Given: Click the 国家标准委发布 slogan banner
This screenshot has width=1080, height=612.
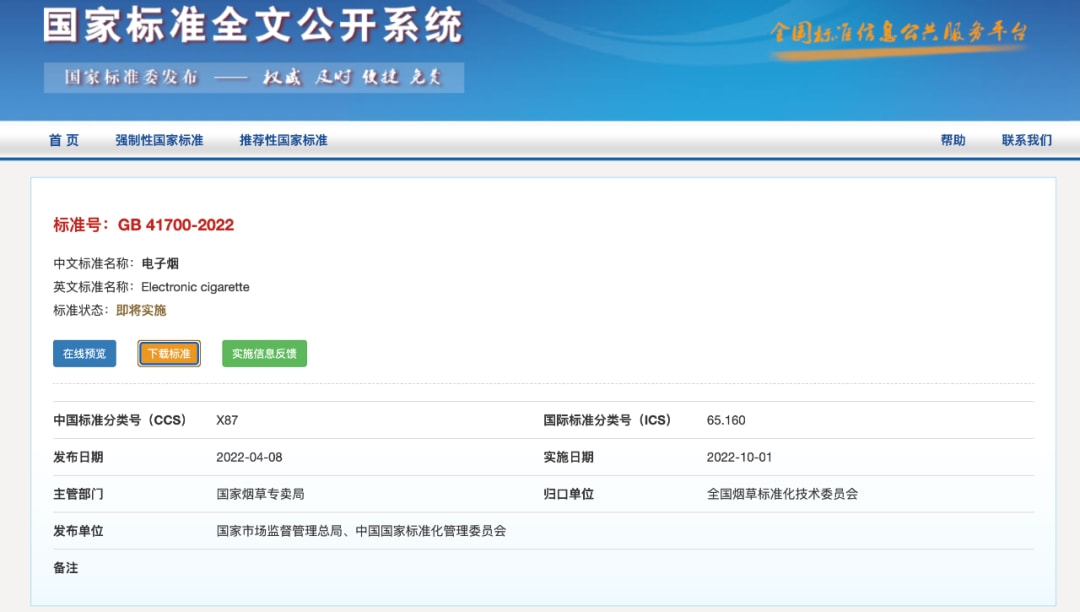Looking at the screenshot, I should (253, 78).
